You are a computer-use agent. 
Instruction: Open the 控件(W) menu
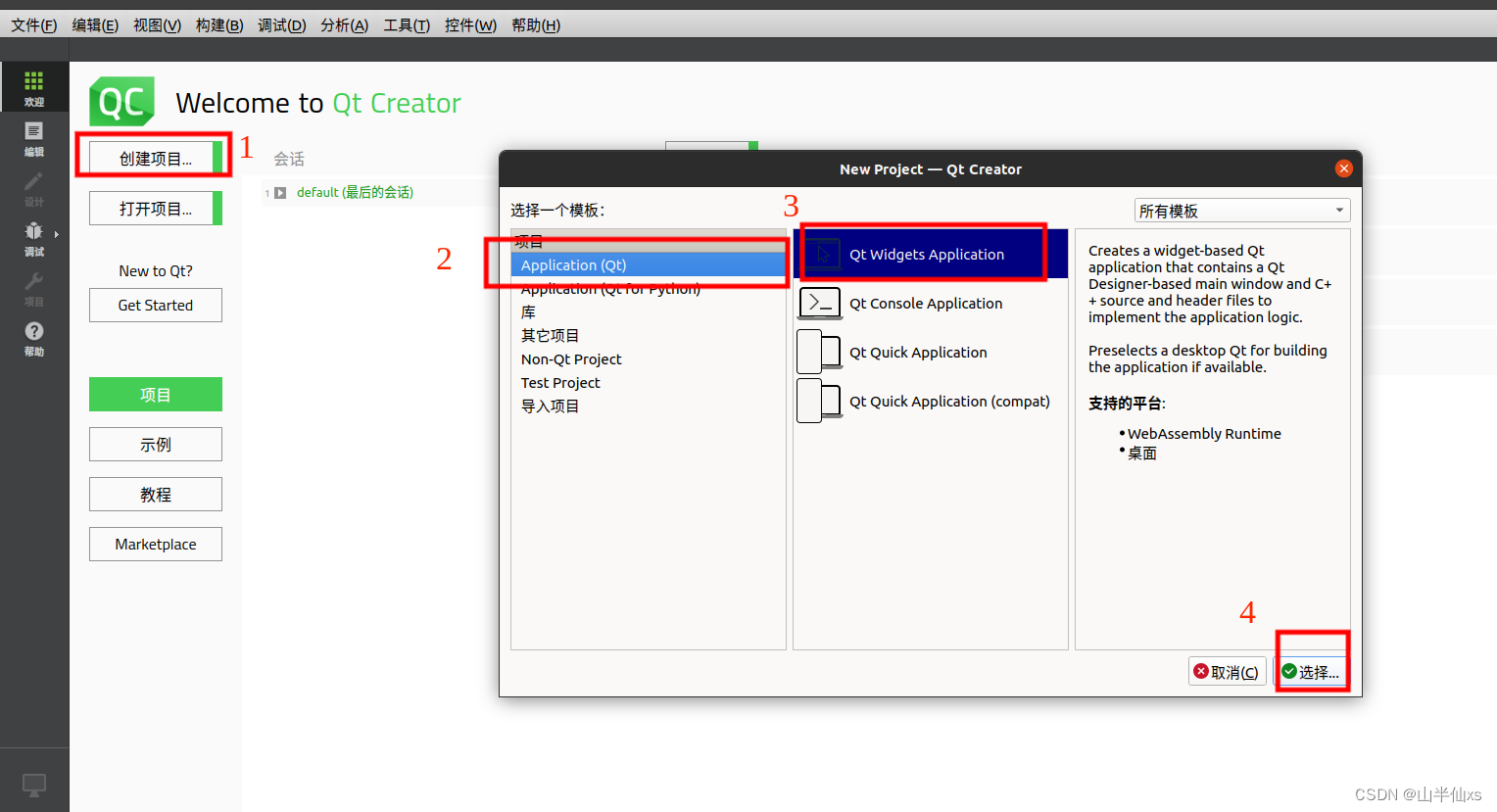470,25
